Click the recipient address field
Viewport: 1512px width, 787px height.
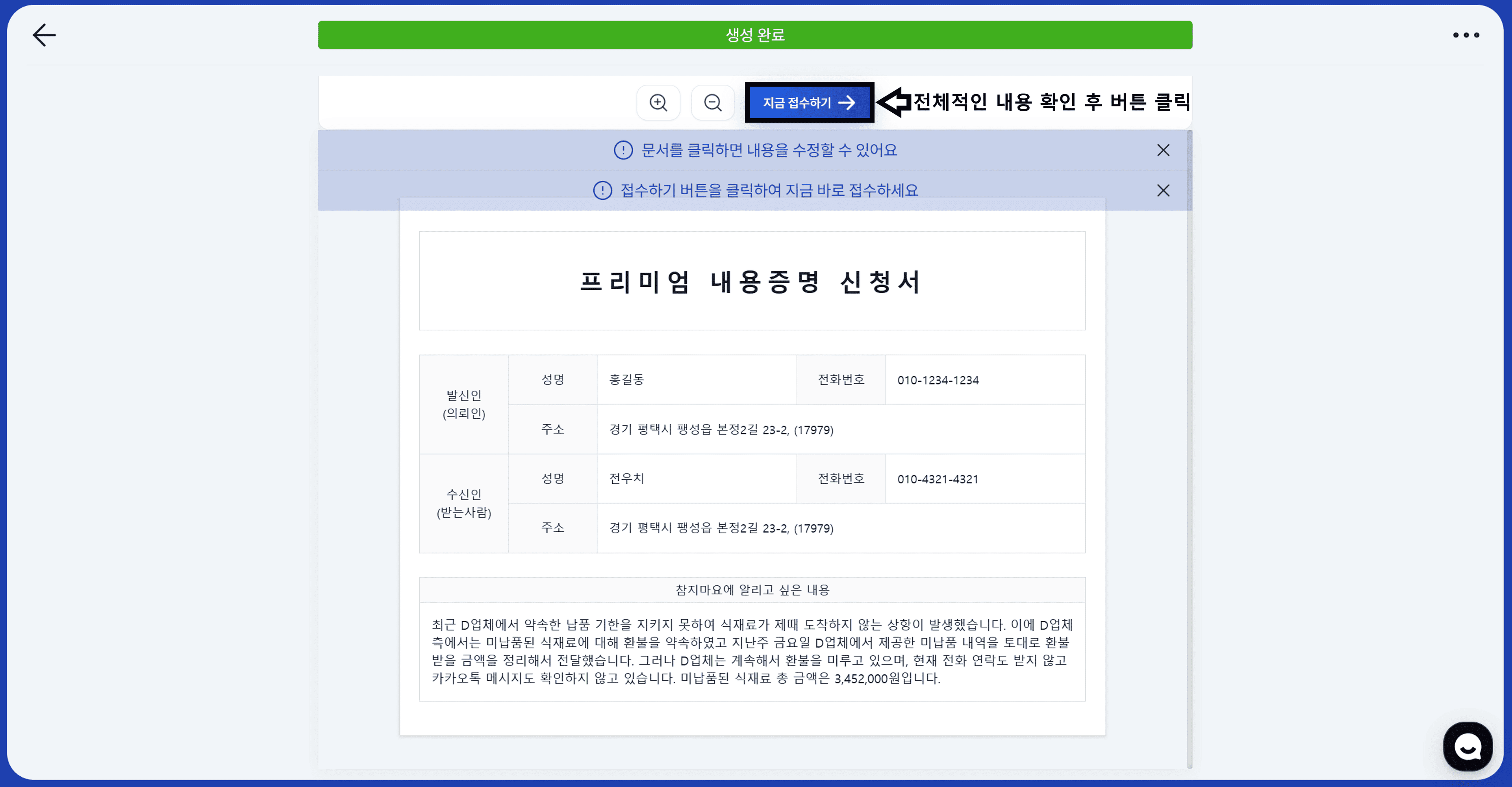coord(721,528)
